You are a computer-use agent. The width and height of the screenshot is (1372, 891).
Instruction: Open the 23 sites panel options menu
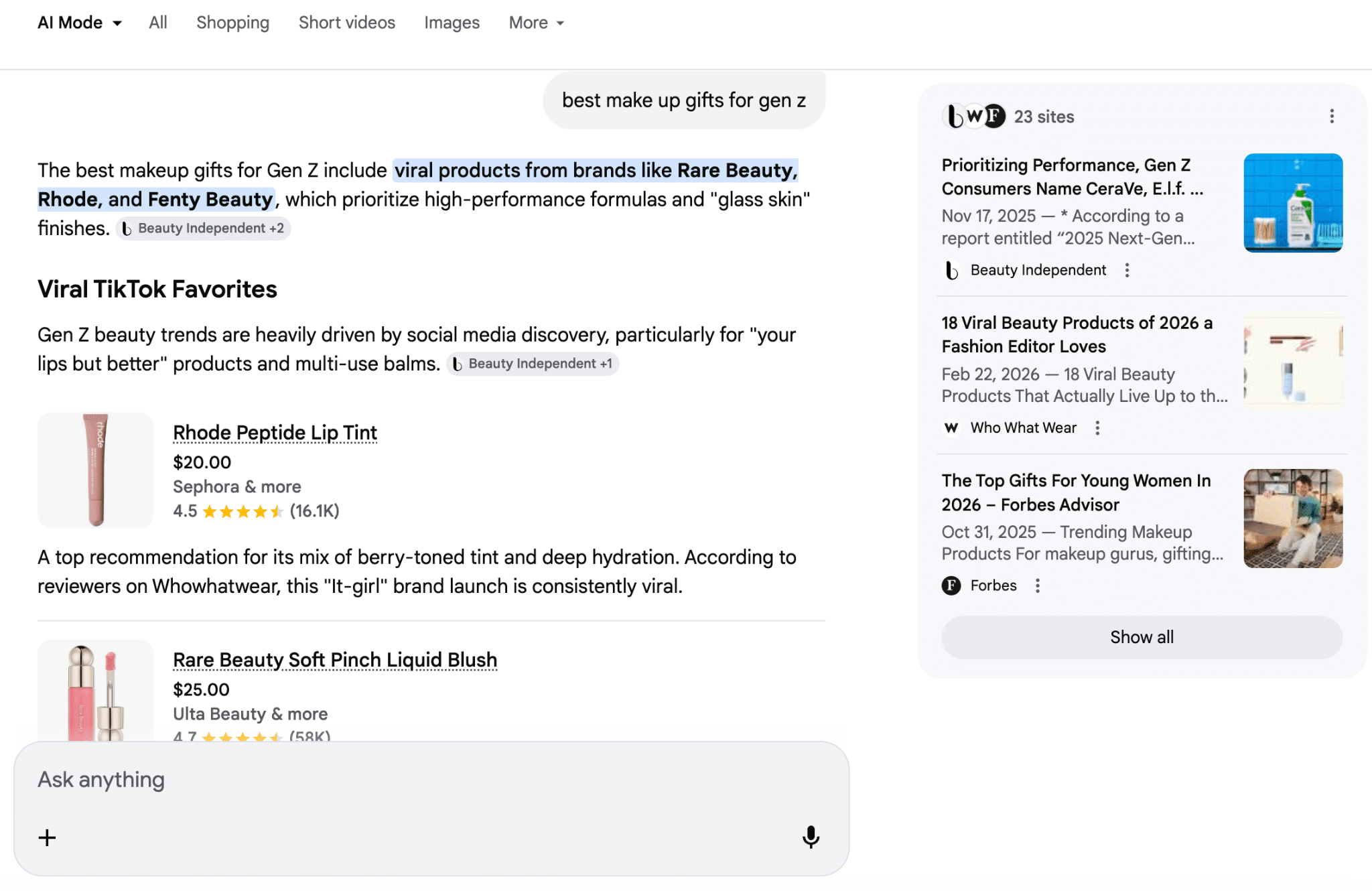pos(1332,117)
